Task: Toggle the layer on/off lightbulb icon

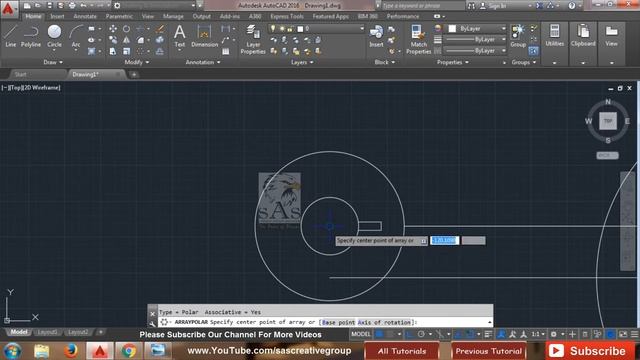Action: coord(273,29)
